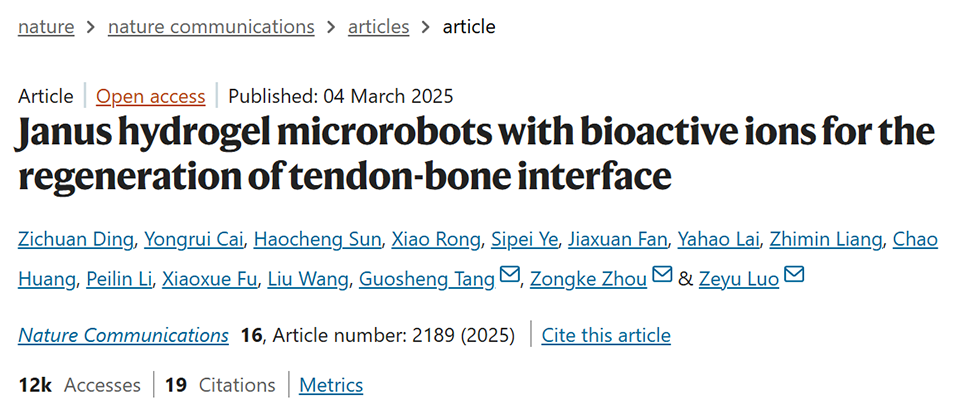This screenshot has height=410, width=955.
Task: Open author Zichuan Ding's profile
Action: coord(76,240)
